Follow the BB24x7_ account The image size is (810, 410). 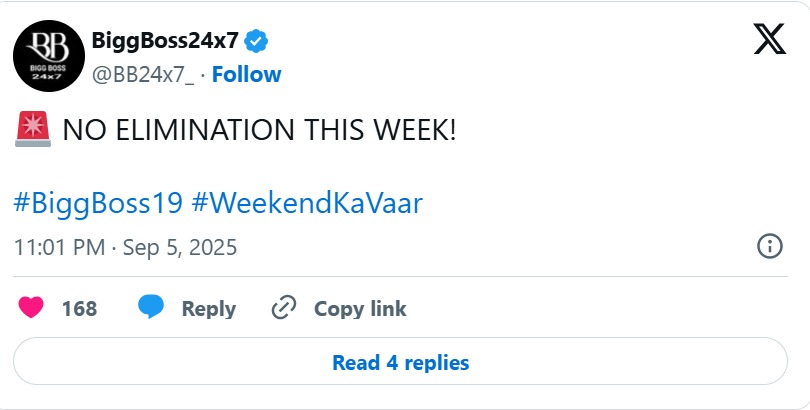pos(246,74)
